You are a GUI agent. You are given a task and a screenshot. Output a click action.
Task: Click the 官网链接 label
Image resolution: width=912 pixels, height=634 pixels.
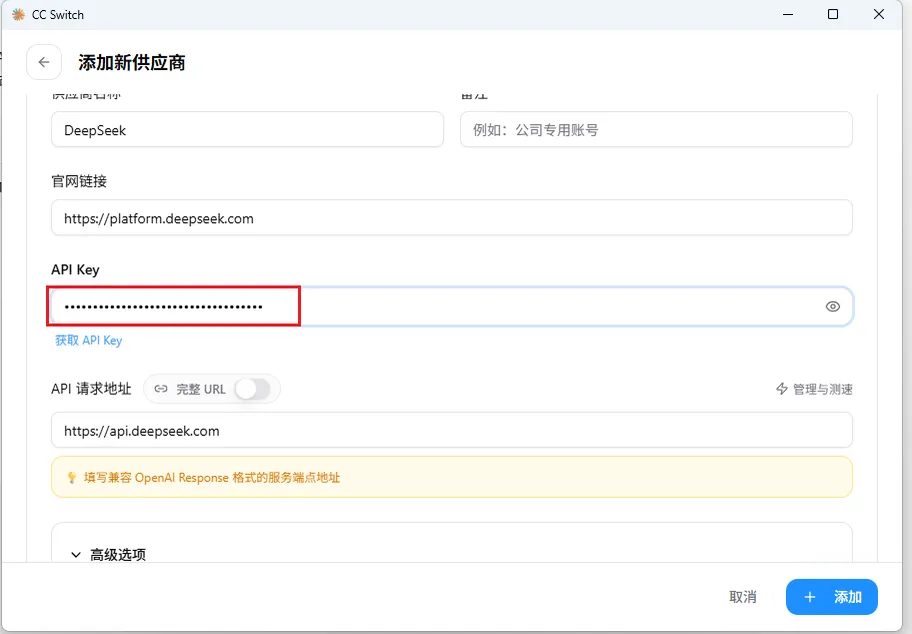(x=79, y=181)
